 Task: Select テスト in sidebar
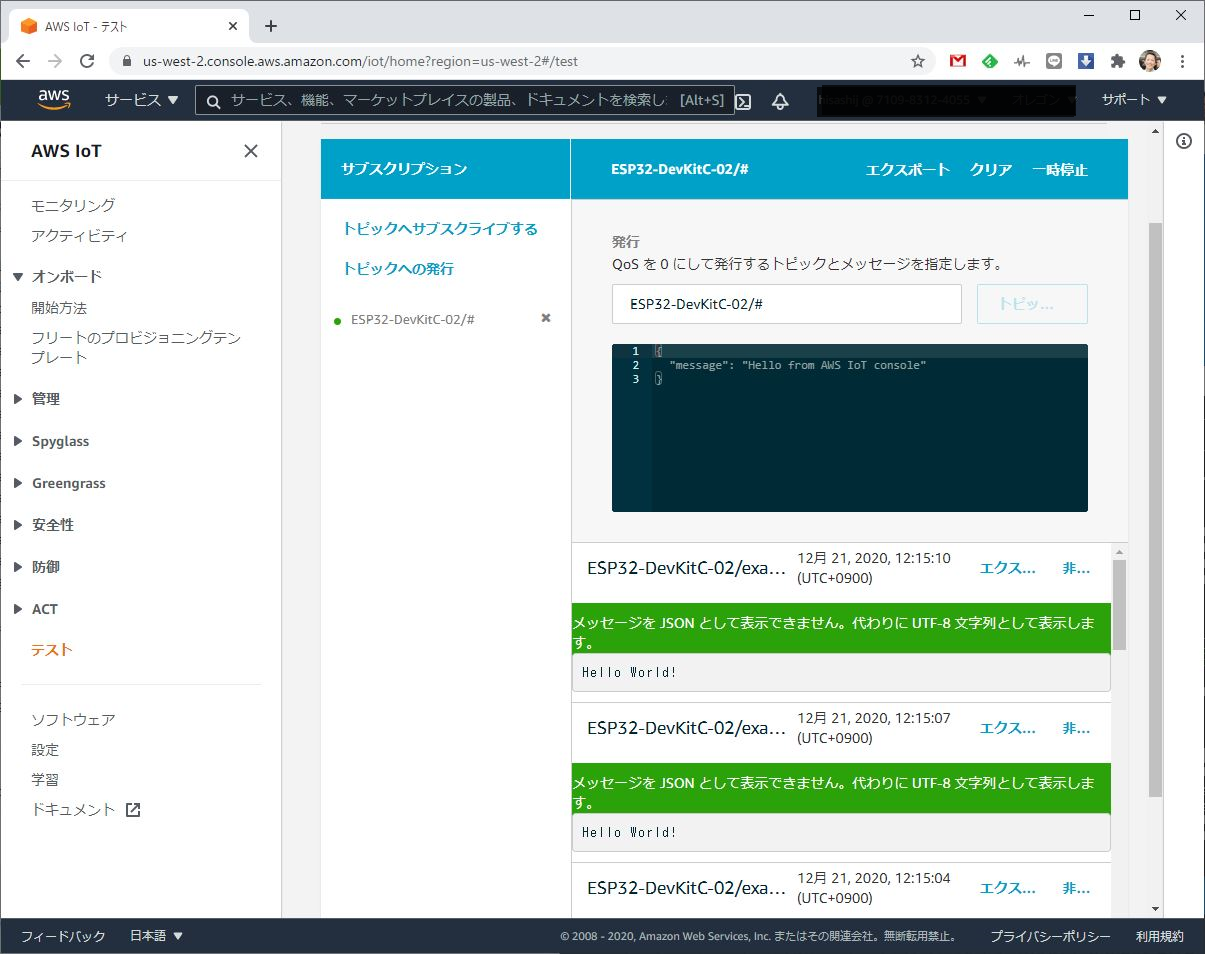pos(51,650)
